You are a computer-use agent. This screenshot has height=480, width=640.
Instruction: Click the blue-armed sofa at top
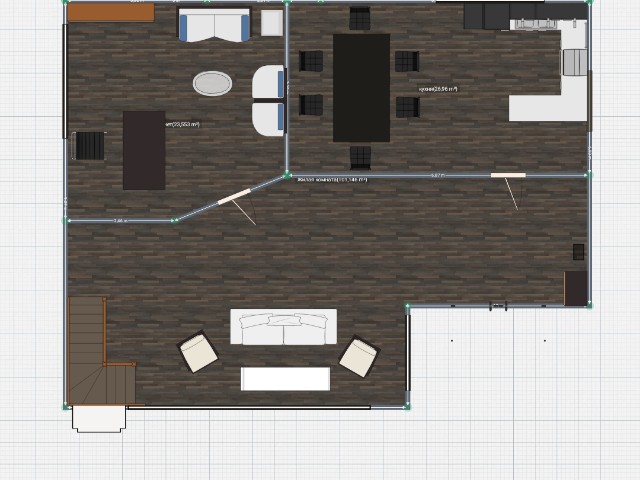tap(214, 25)
